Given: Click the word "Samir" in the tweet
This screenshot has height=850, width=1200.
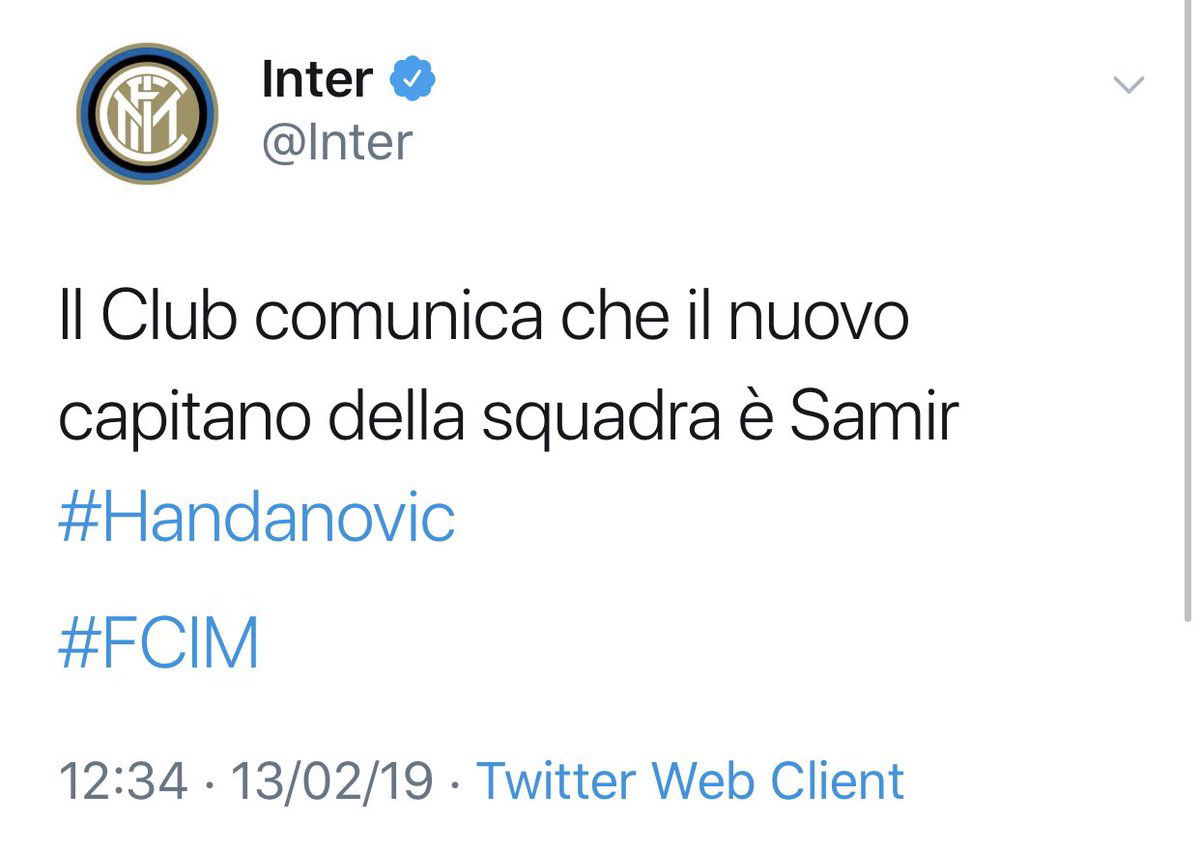Looking at the screenshot, I should pos(874,419).
